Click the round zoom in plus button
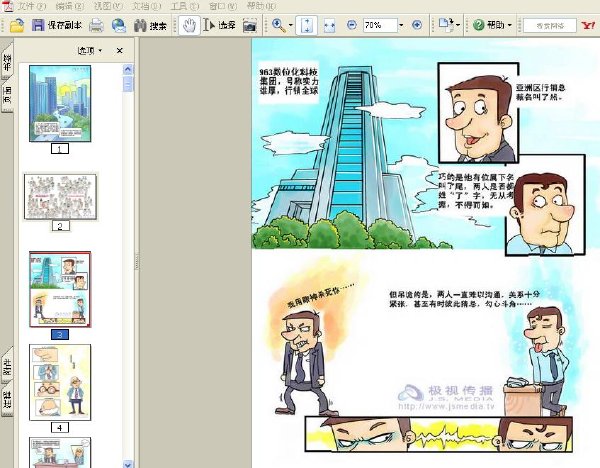This screenshot has width=600, height=468. point(417,25)
